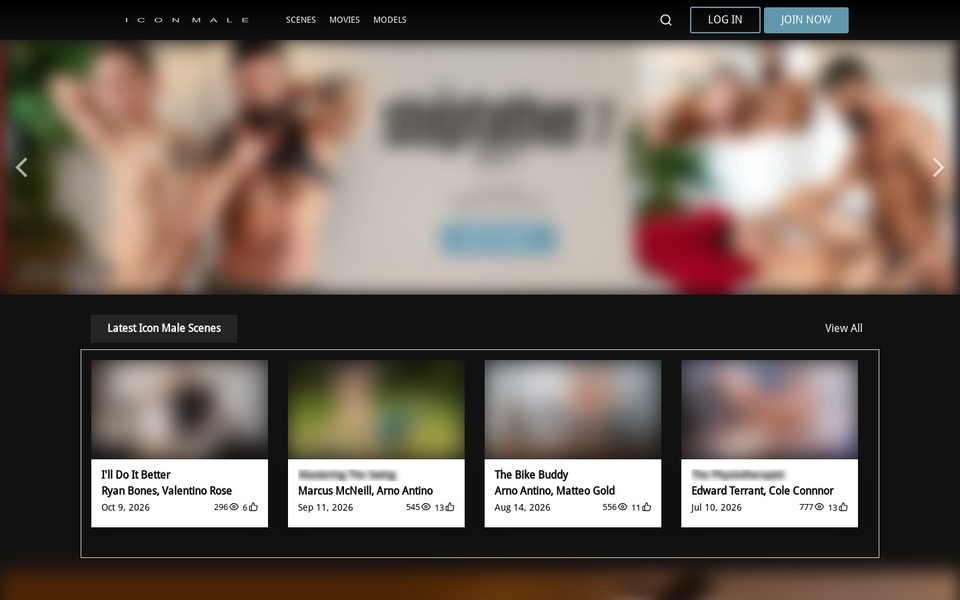The image size is (960, 600).
Task: Click Marcus McNeill, Arno Antino names
Action: click(366, 490)
